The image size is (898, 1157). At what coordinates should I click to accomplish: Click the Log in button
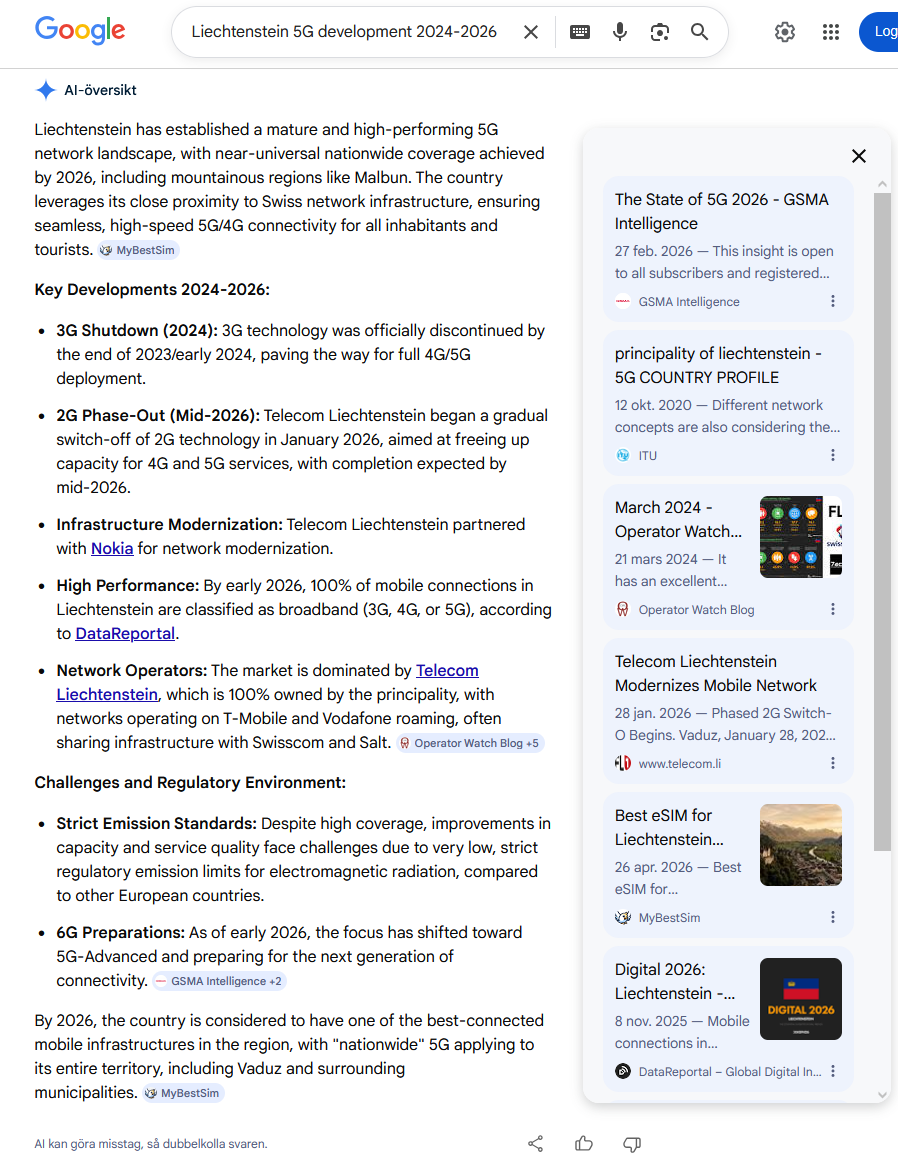[879, 32]
